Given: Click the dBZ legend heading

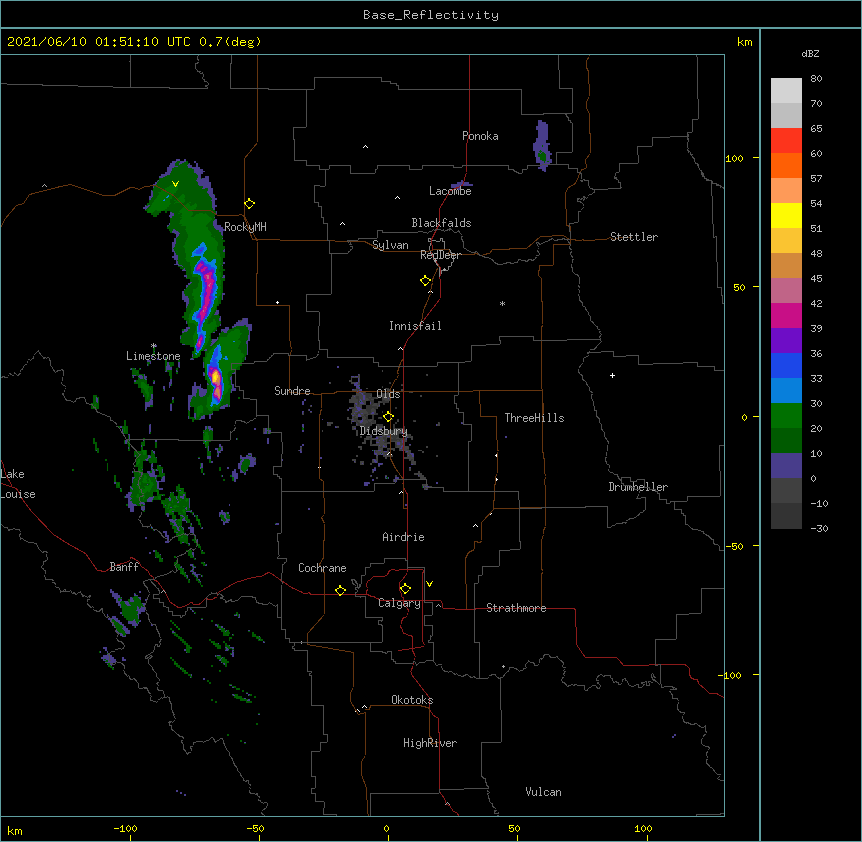Looking at the screenshot, I should 810,53.
